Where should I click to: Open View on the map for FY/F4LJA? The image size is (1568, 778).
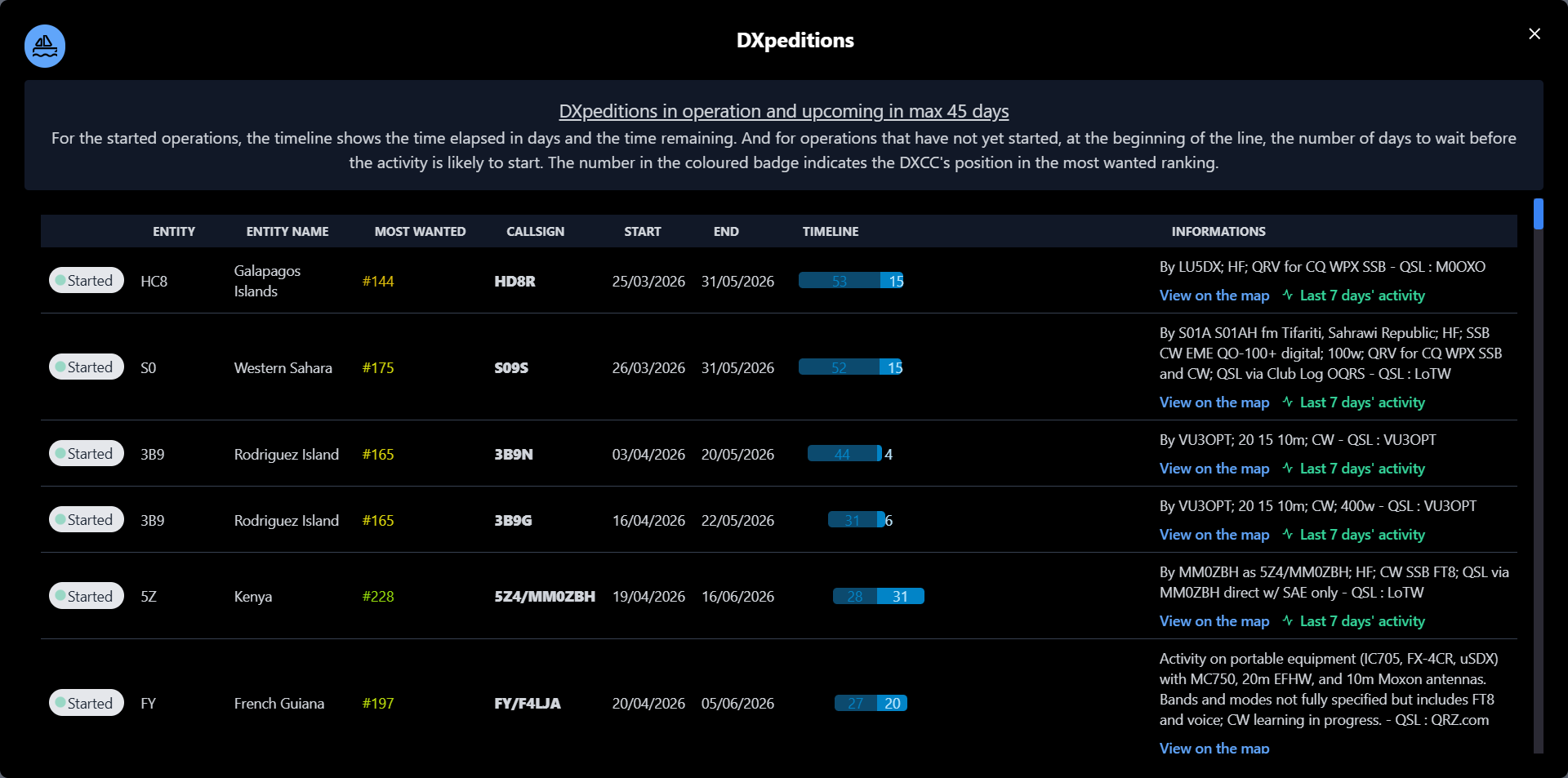pos(1214,748)
